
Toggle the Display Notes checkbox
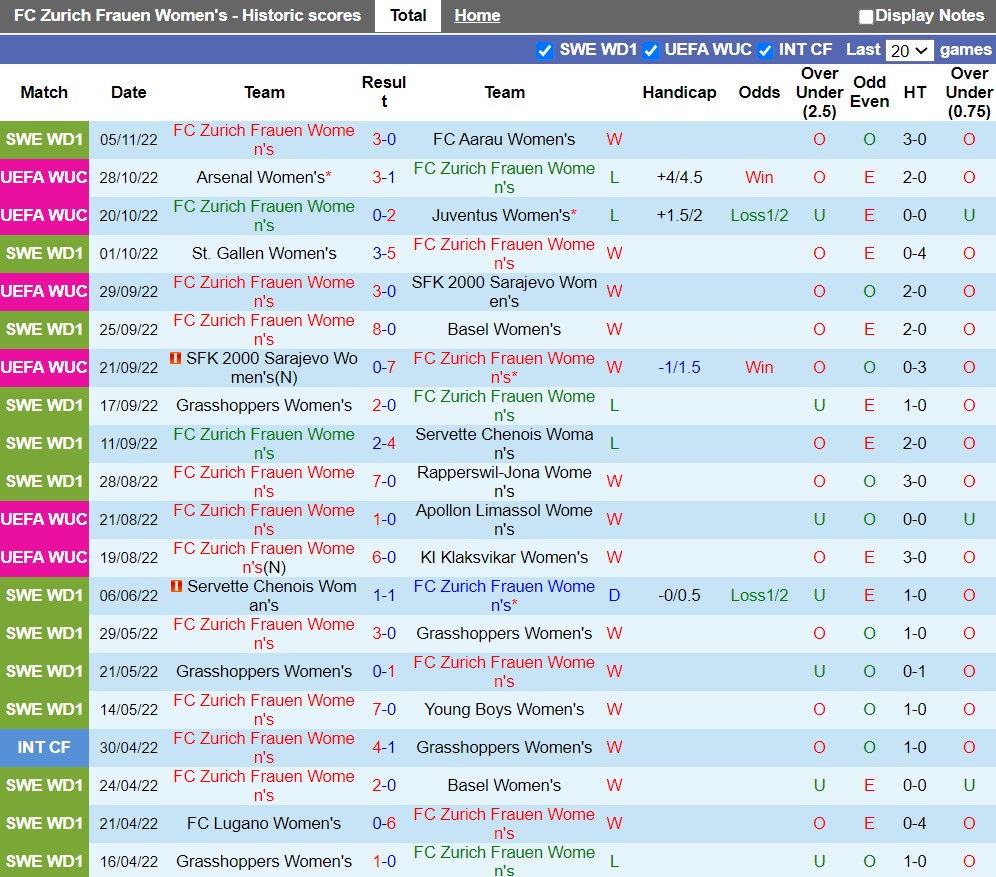[x=866, y=16]
